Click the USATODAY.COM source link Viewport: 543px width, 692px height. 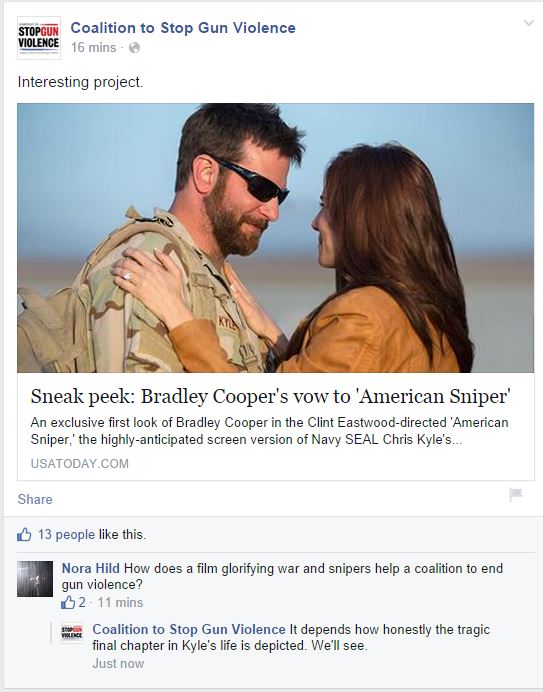[x=80, y=463]
